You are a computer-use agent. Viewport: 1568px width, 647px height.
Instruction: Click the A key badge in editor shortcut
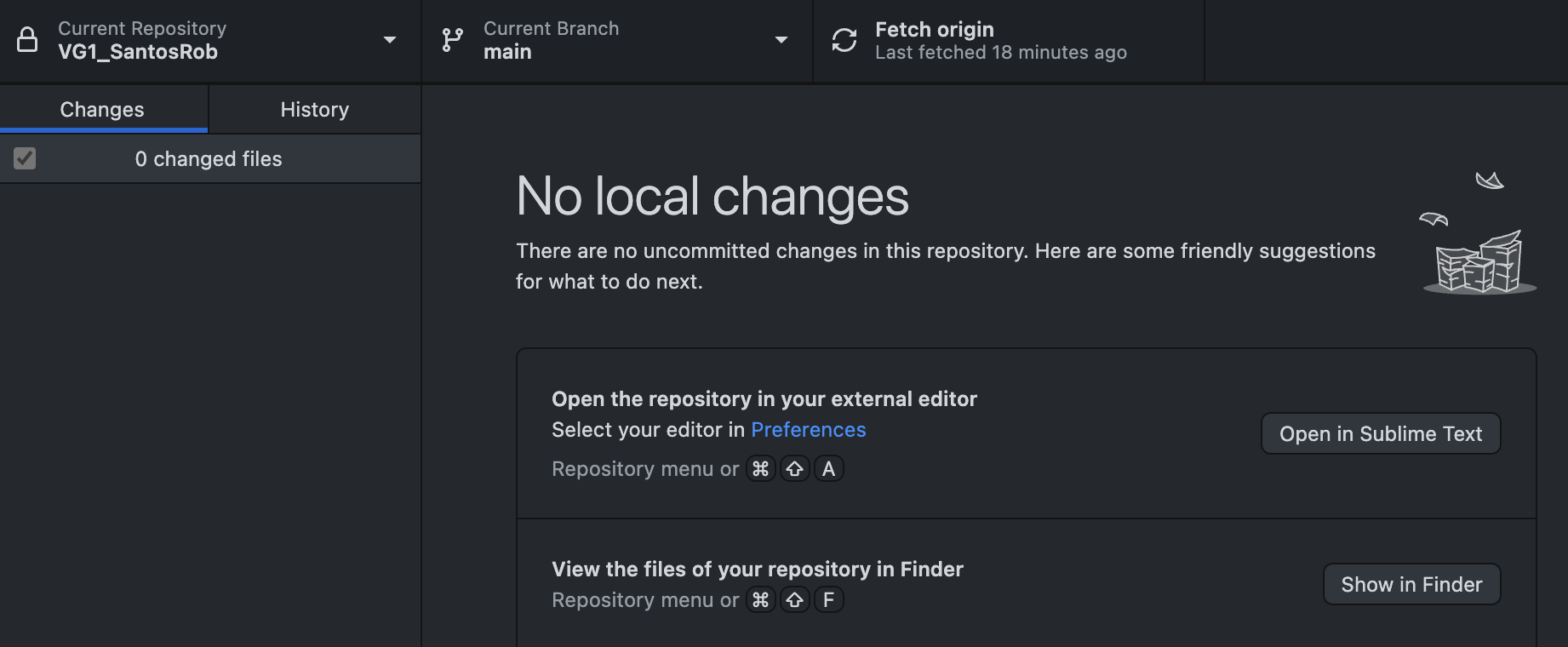tap(828, 469)
